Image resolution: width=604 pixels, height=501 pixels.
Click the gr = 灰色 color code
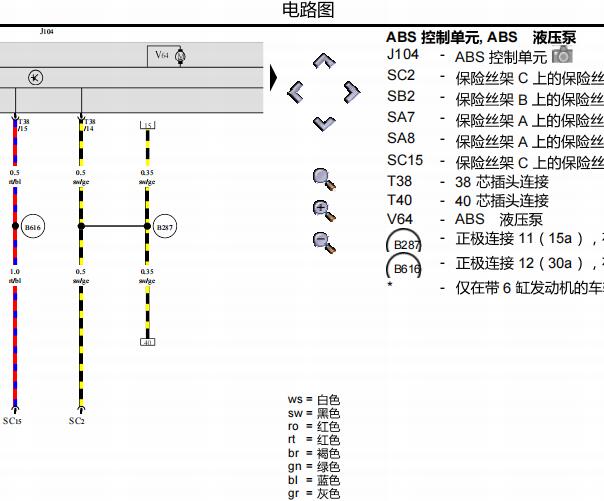[314, 493]
